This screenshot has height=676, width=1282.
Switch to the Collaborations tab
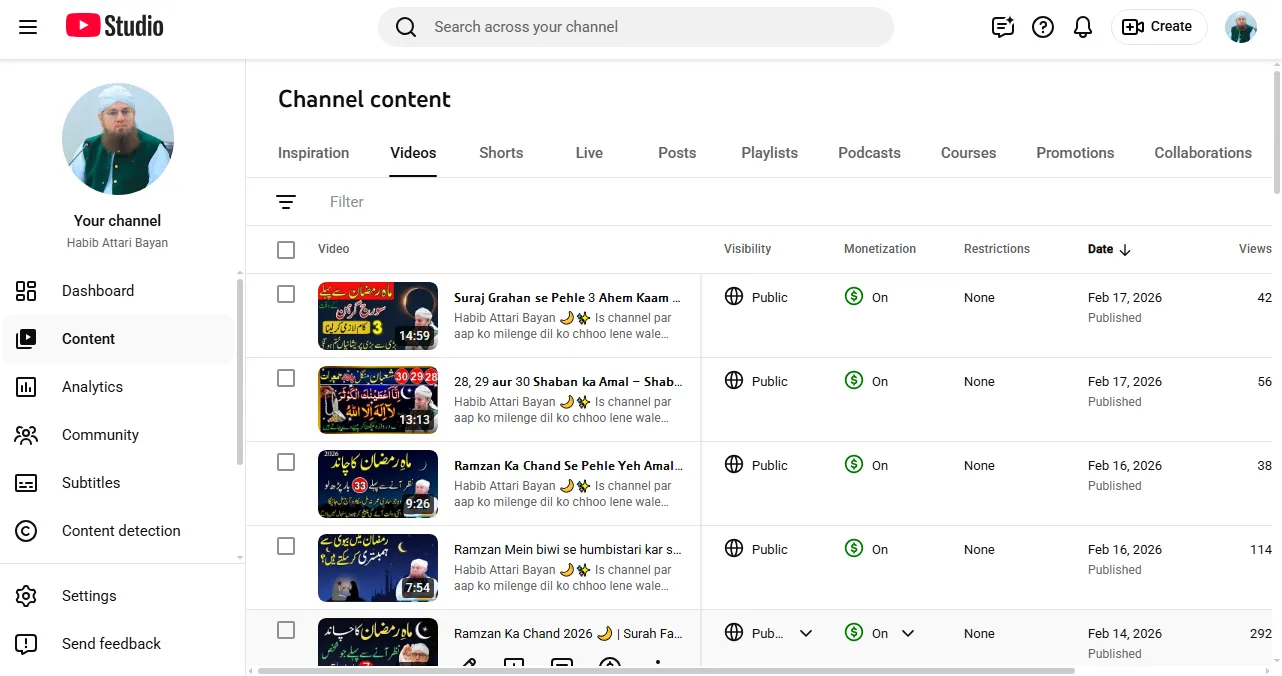[x=1203, y=153]
